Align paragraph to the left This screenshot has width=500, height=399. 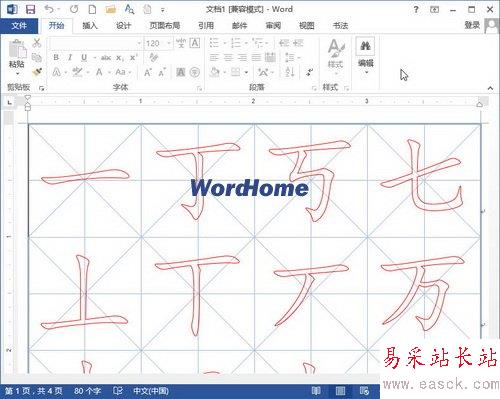[x=214, y=57]
